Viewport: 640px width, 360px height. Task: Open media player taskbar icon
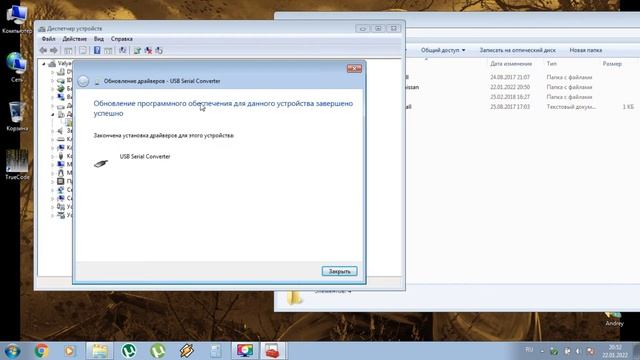[x=69, y=351]
